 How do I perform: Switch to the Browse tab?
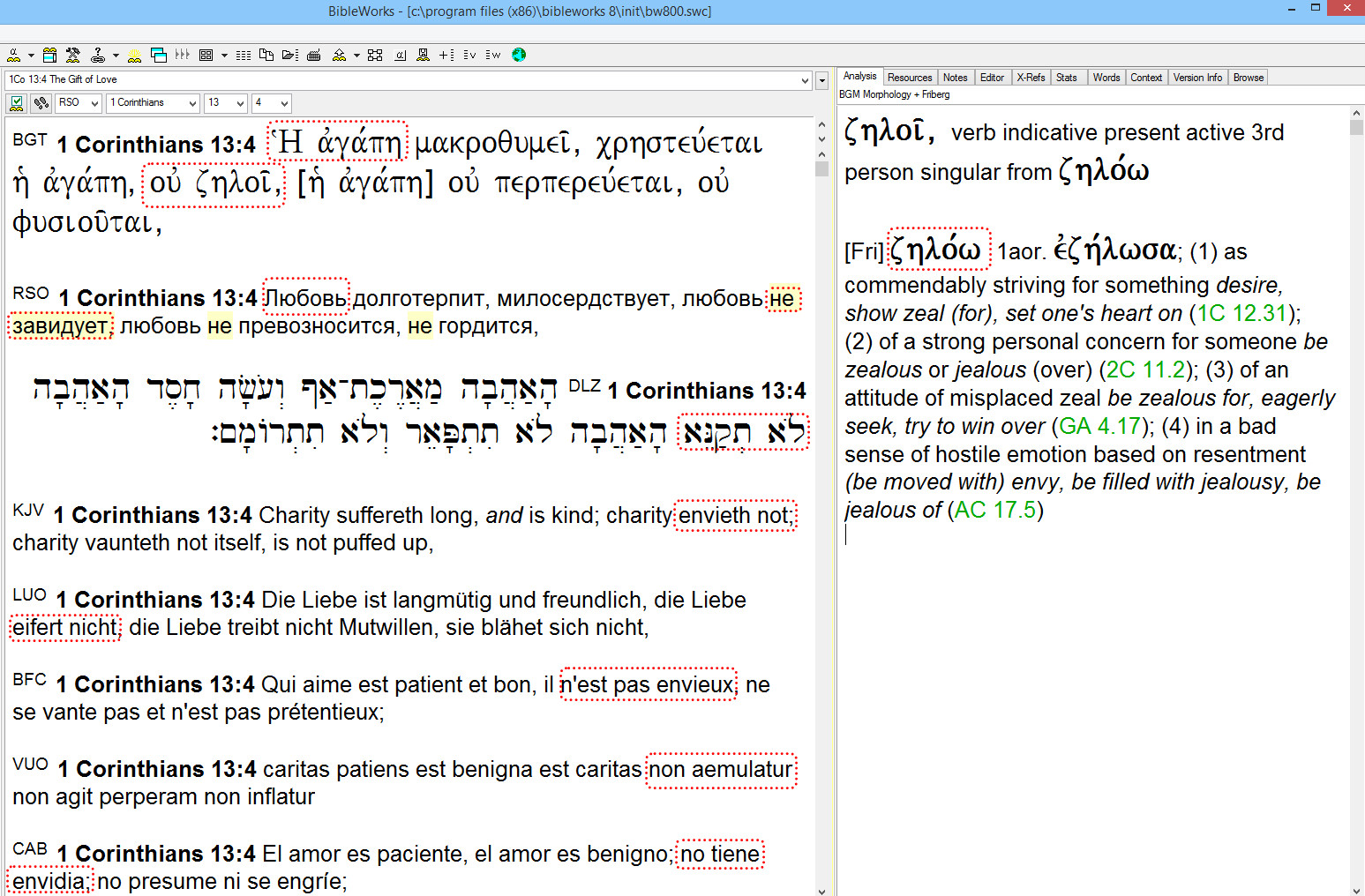pyautogui.click(x=1249, y=78)
